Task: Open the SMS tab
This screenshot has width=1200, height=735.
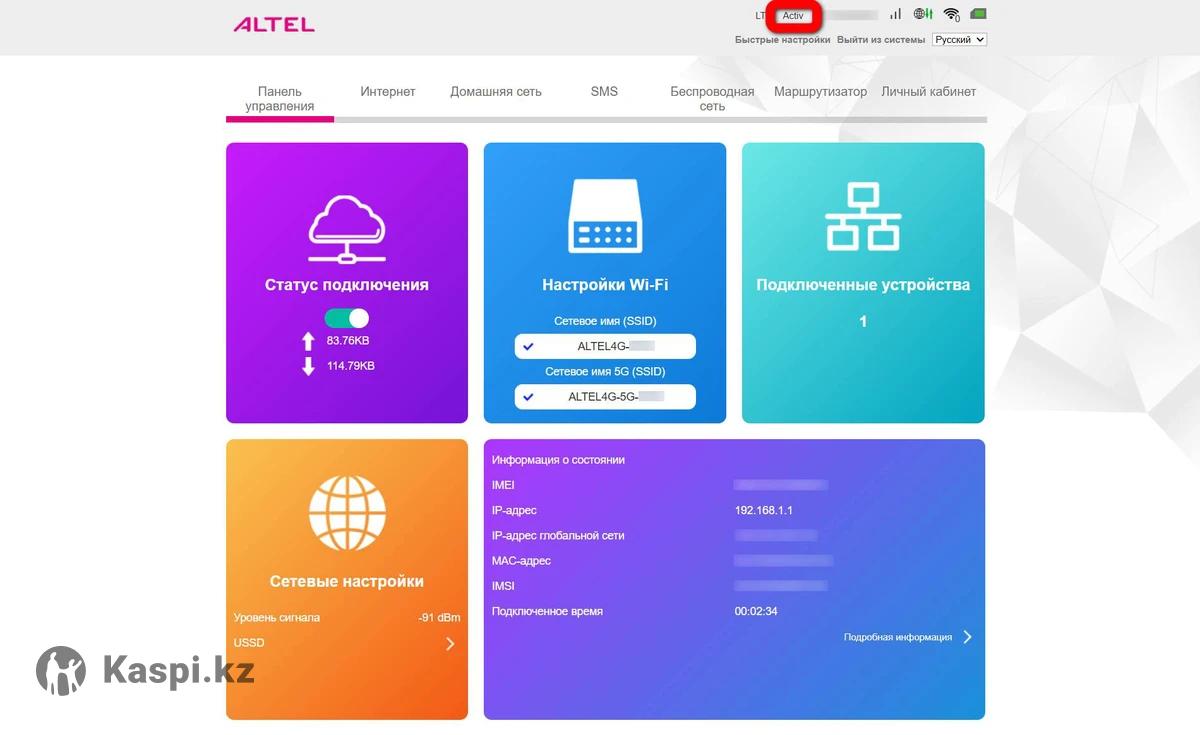Action: tap(604, 92)
